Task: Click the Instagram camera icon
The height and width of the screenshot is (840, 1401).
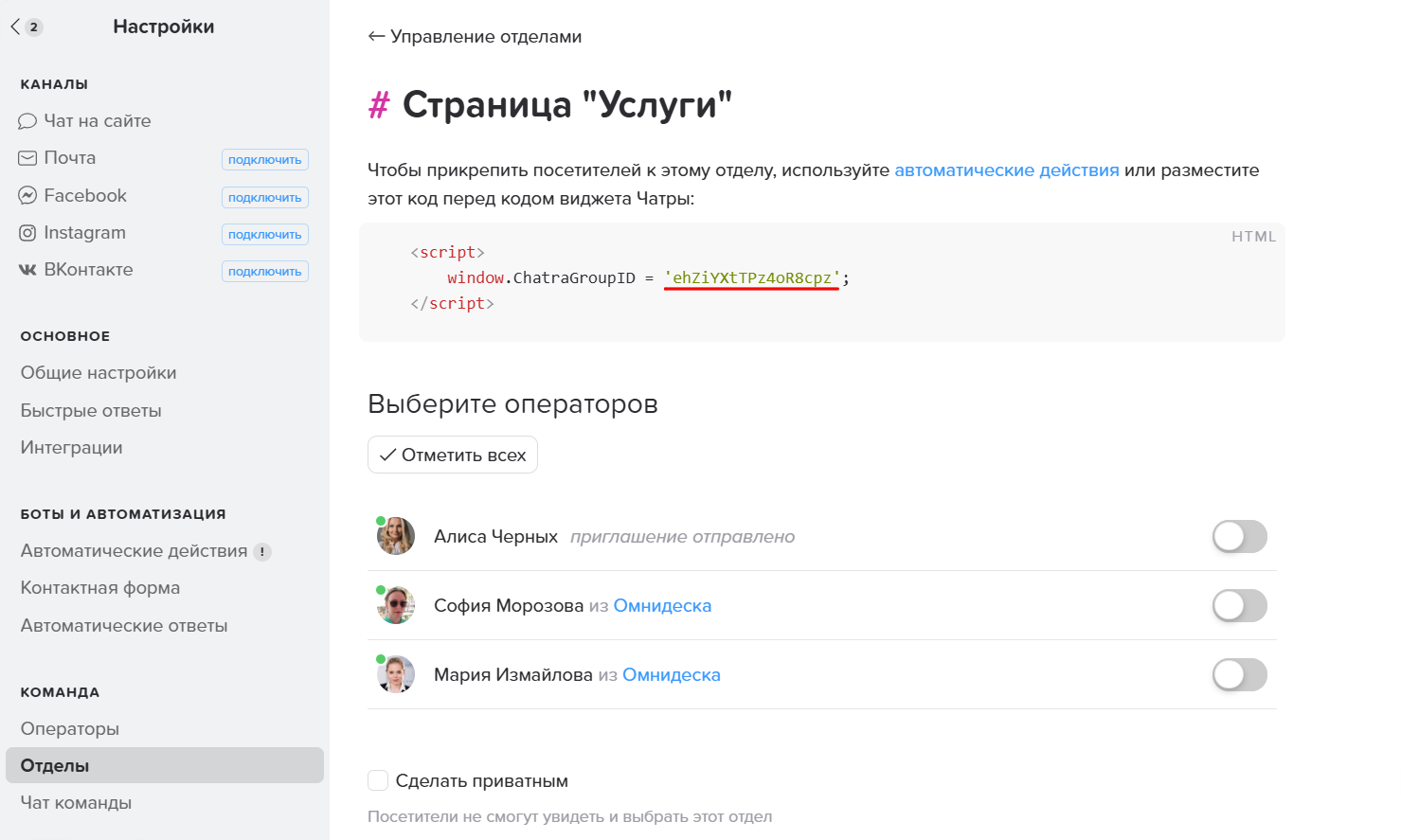Action: 27,233
